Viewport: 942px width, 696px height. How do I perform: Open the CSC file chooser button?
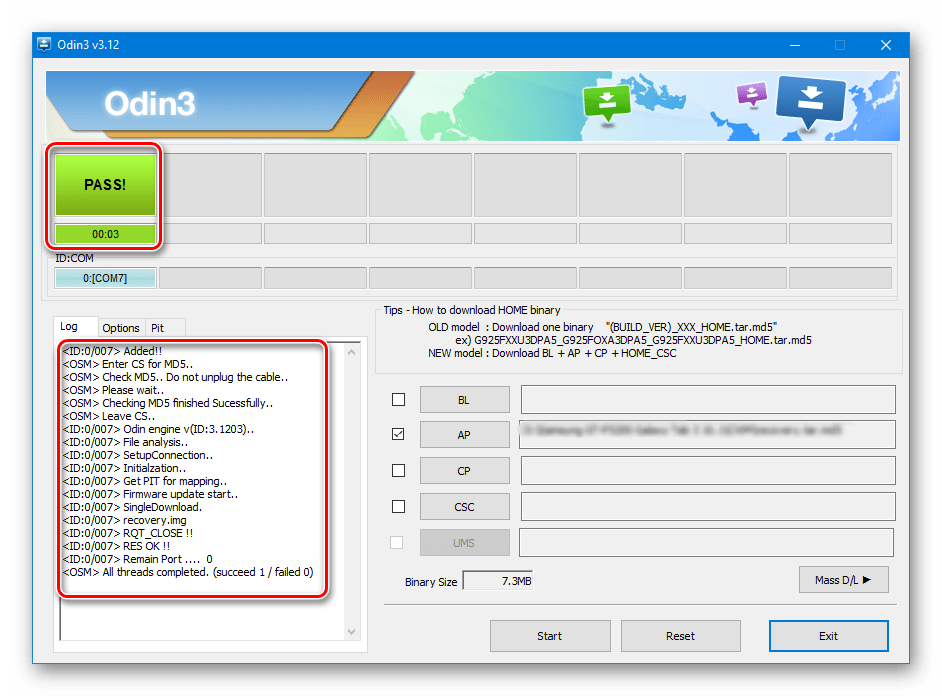[464, 507]
